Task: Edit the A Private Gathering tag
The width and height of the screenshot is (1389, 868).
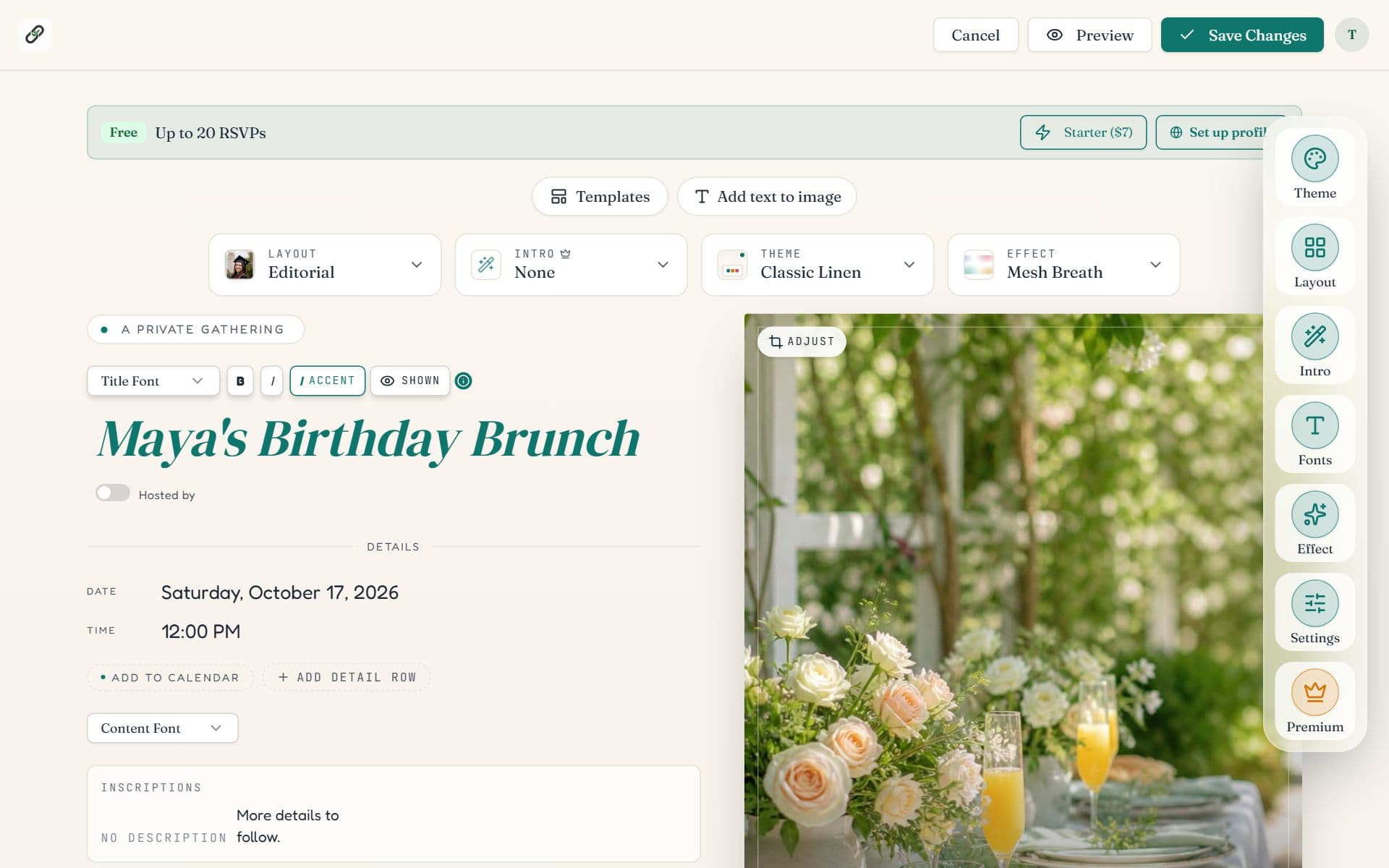Action: click(195, 329)
